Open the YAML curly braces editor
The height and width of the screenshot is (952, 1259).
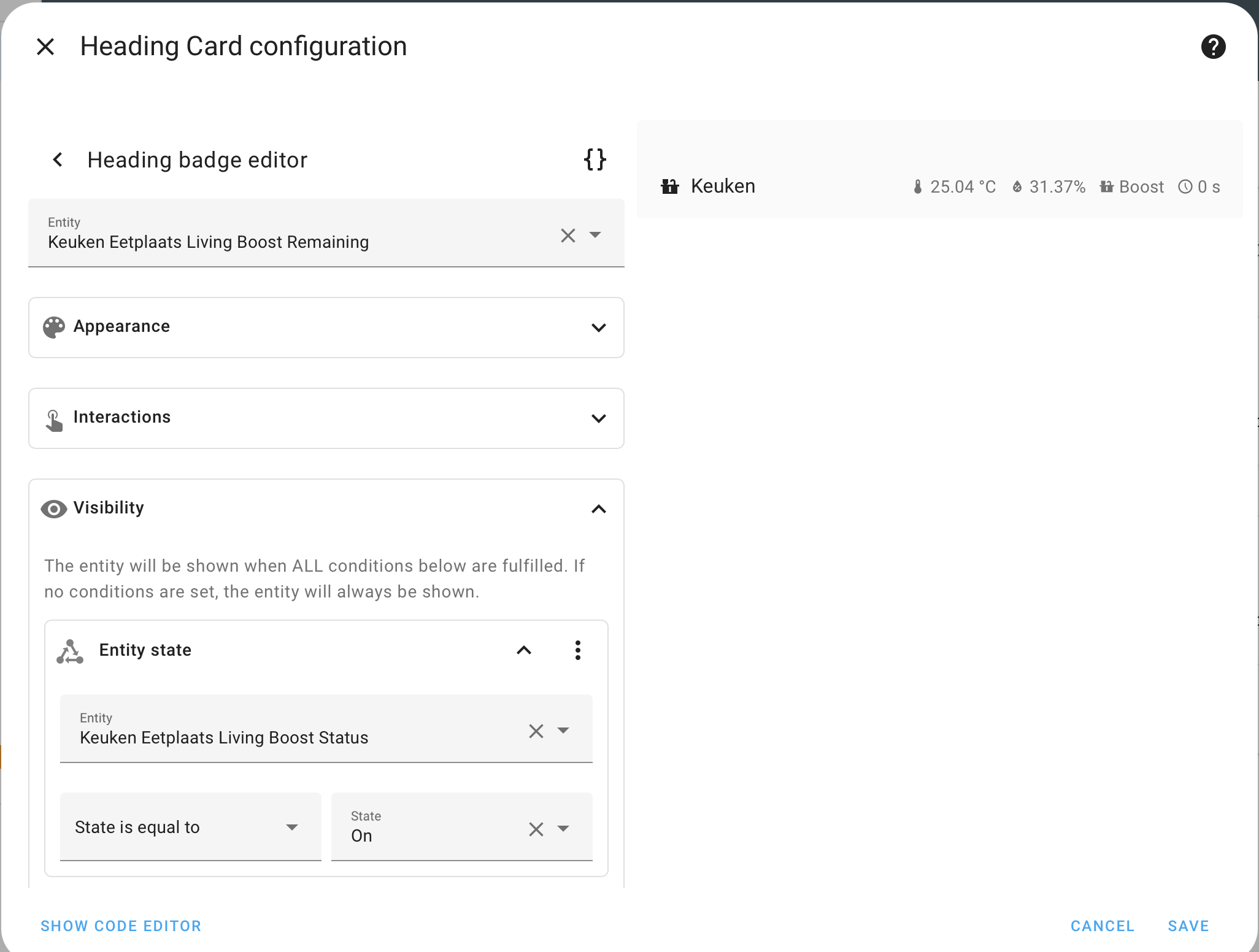(x=595, y=159)
